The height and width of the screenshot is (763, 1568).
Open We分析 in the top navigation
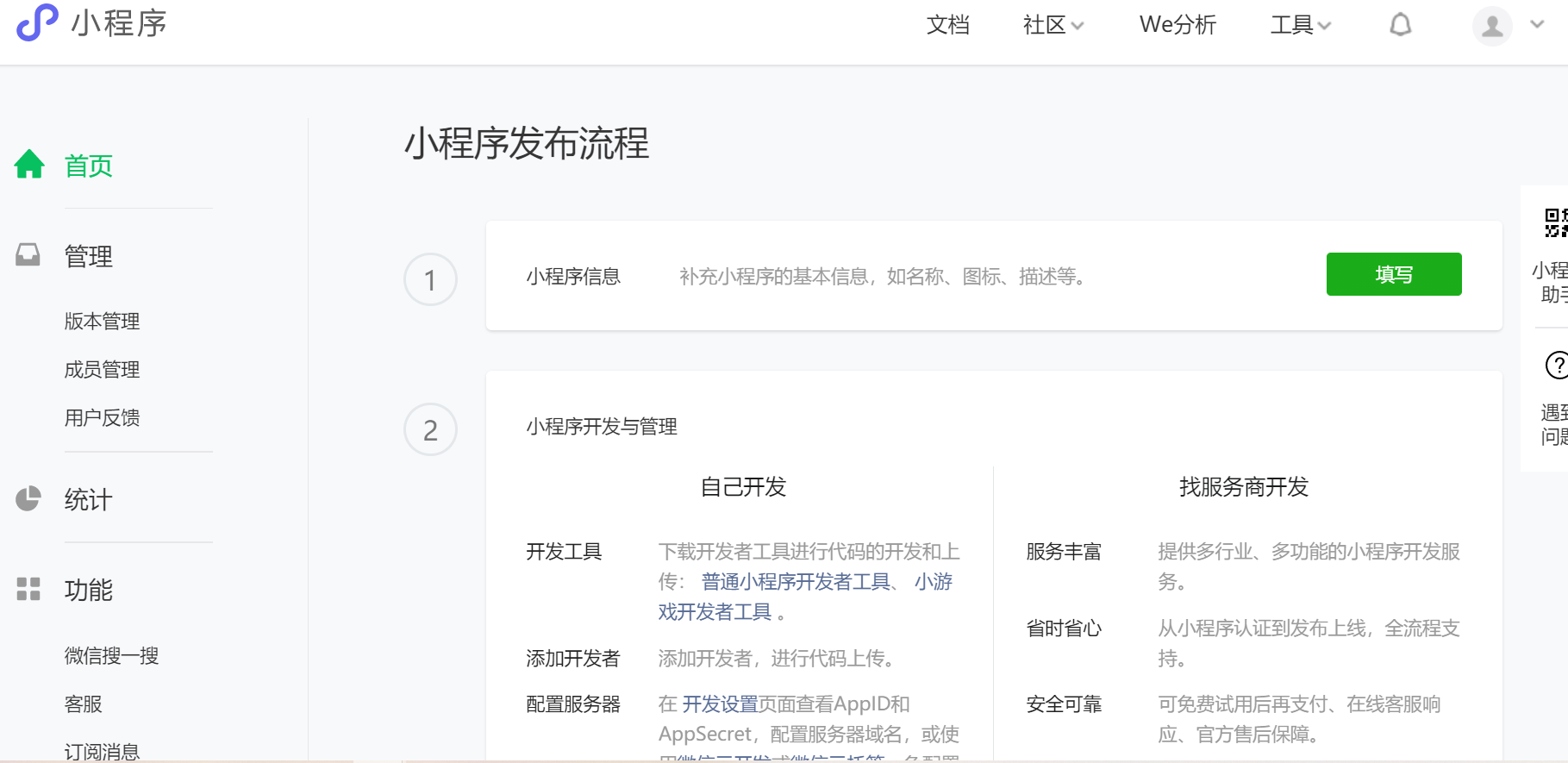[1178, 25]
